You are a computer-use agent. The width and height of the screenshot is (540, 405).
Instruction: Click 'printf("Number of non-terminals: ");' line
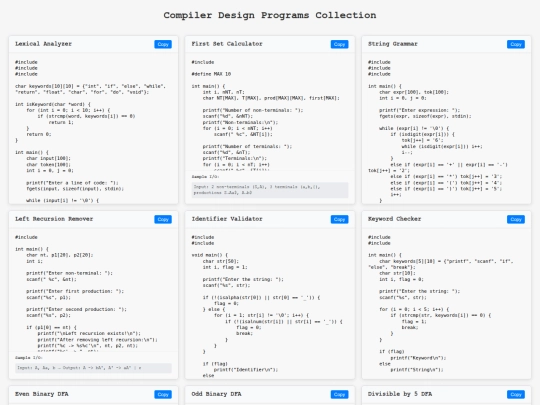(253, 110)
